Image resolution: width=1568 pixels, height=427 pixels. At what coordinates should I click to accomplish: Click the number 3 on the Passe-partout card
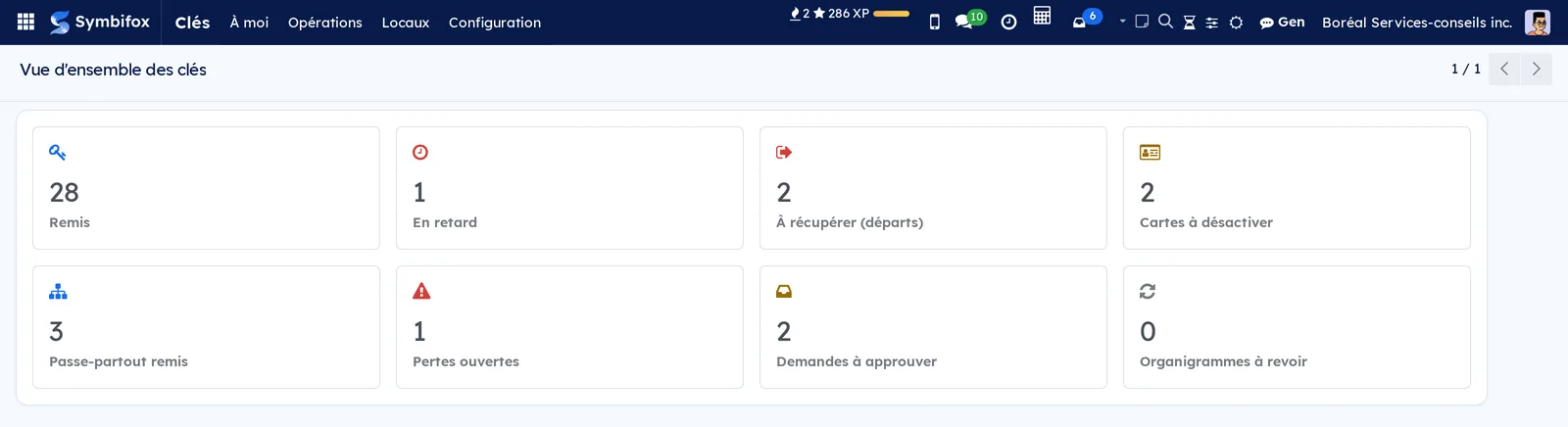56,331
